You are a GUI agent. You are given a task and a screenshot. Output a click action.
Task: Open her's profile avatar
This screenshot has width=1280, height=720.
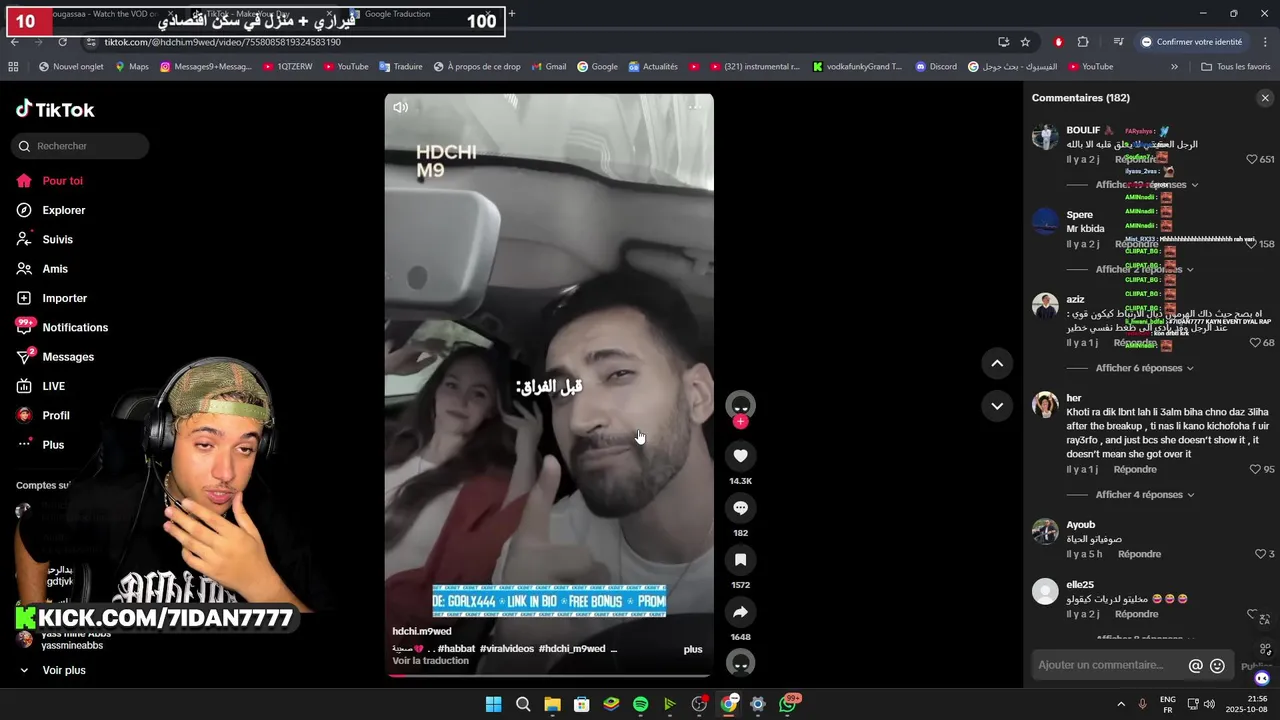pyautogui.click(x=1045, y=405)
